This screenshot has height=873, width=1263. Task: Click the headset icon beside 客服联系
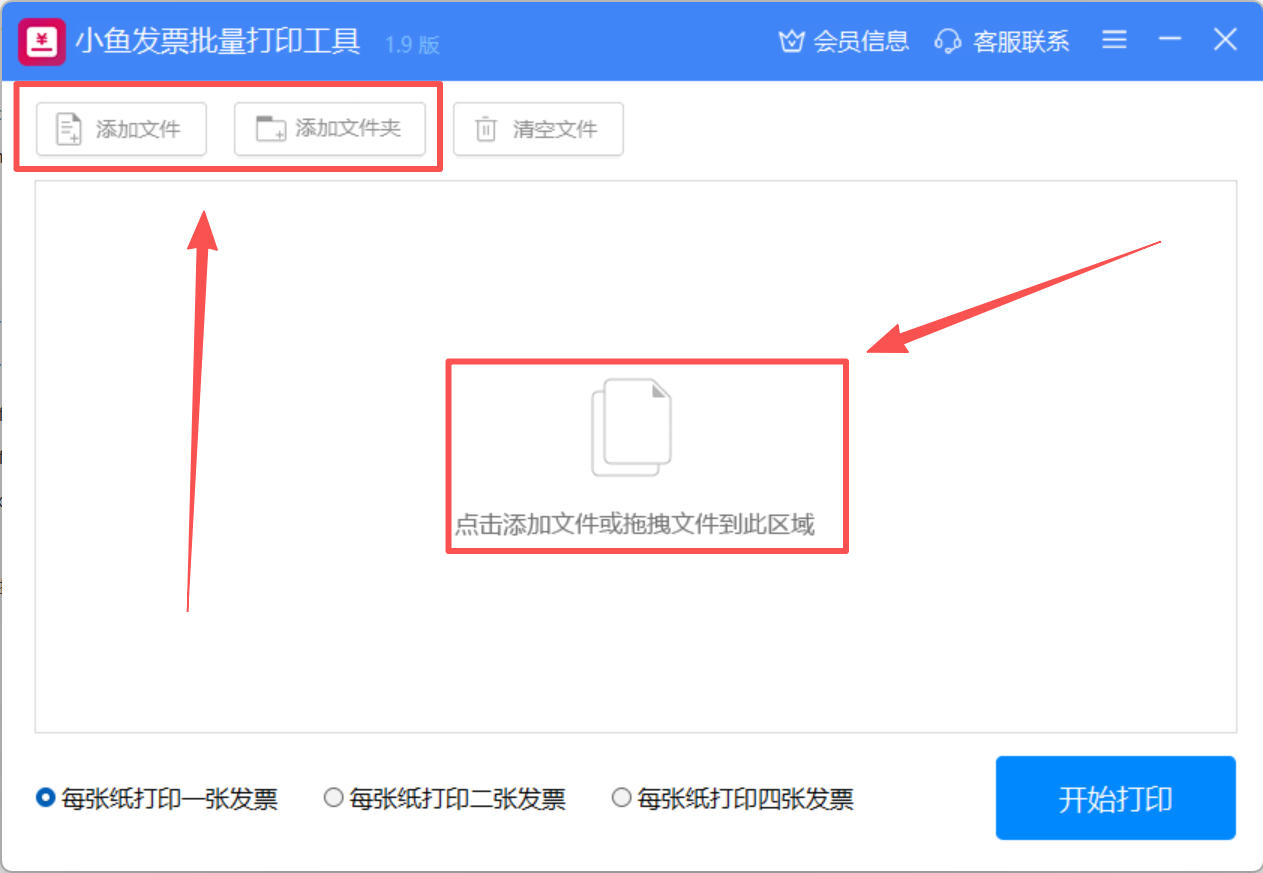(x=947, y=41)
